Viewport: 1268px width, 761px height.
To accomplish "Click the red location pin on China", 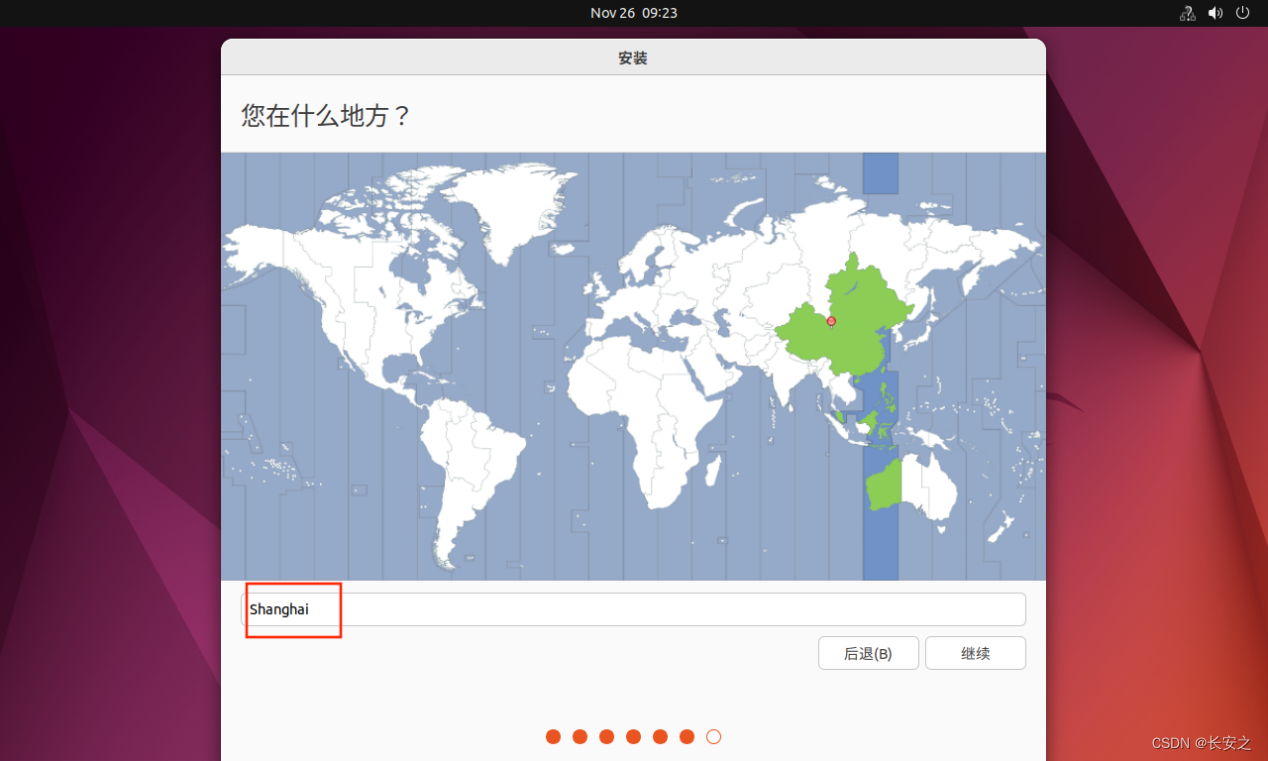I will click(x=831, y=321).
